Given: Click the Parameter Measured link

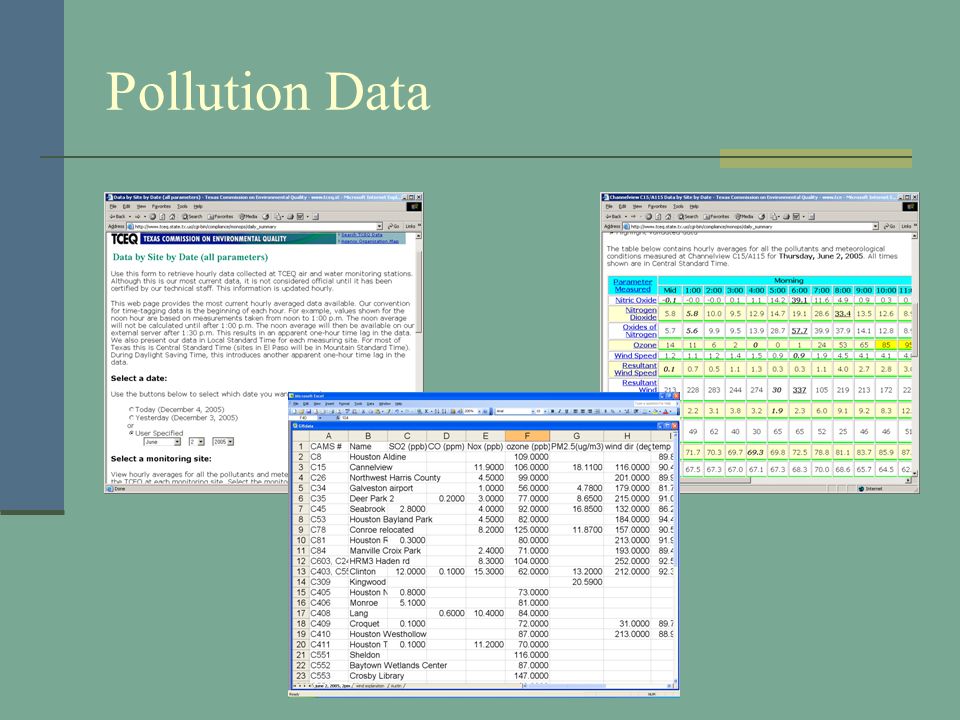Looking at the screenshot, I should point(632,285).
